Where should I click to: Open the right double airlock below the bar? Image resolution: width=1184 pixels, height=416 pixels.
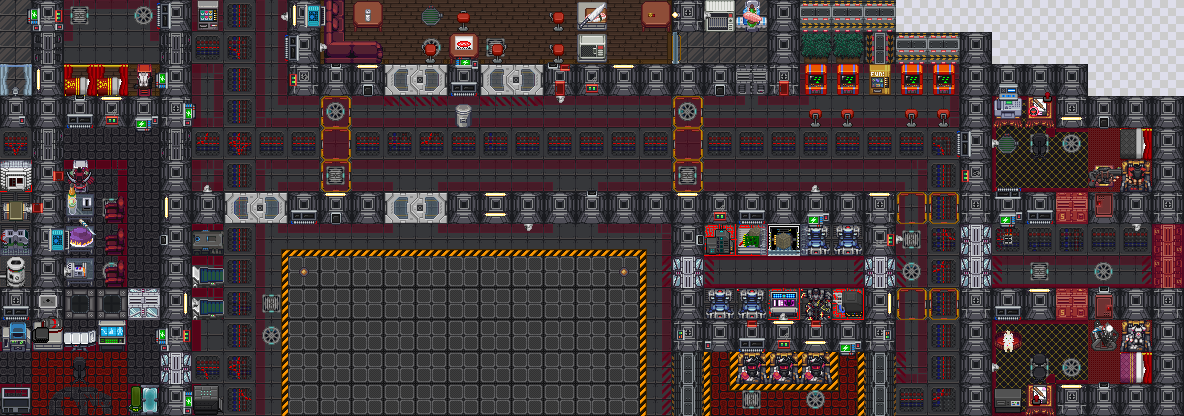512,79
